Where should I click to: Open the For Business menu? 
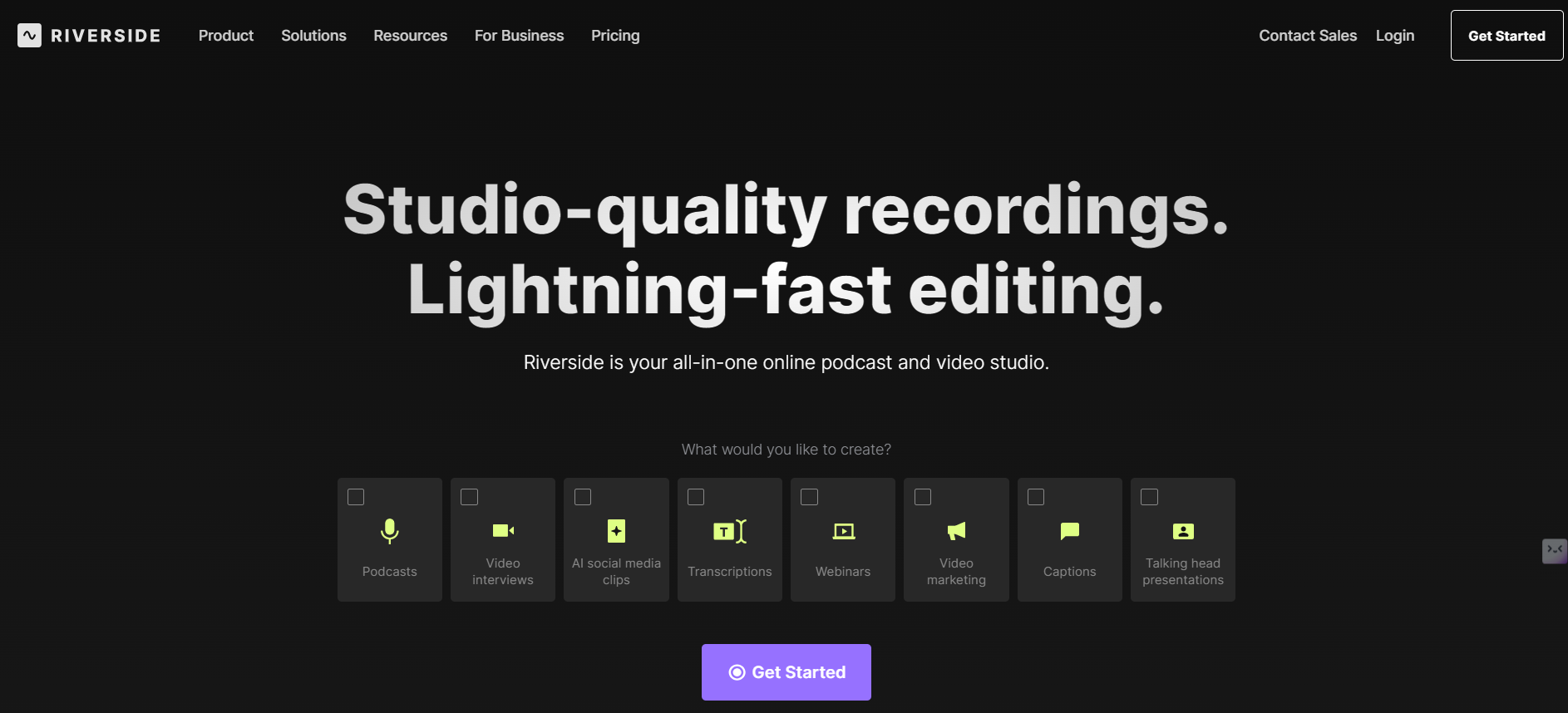519,36
